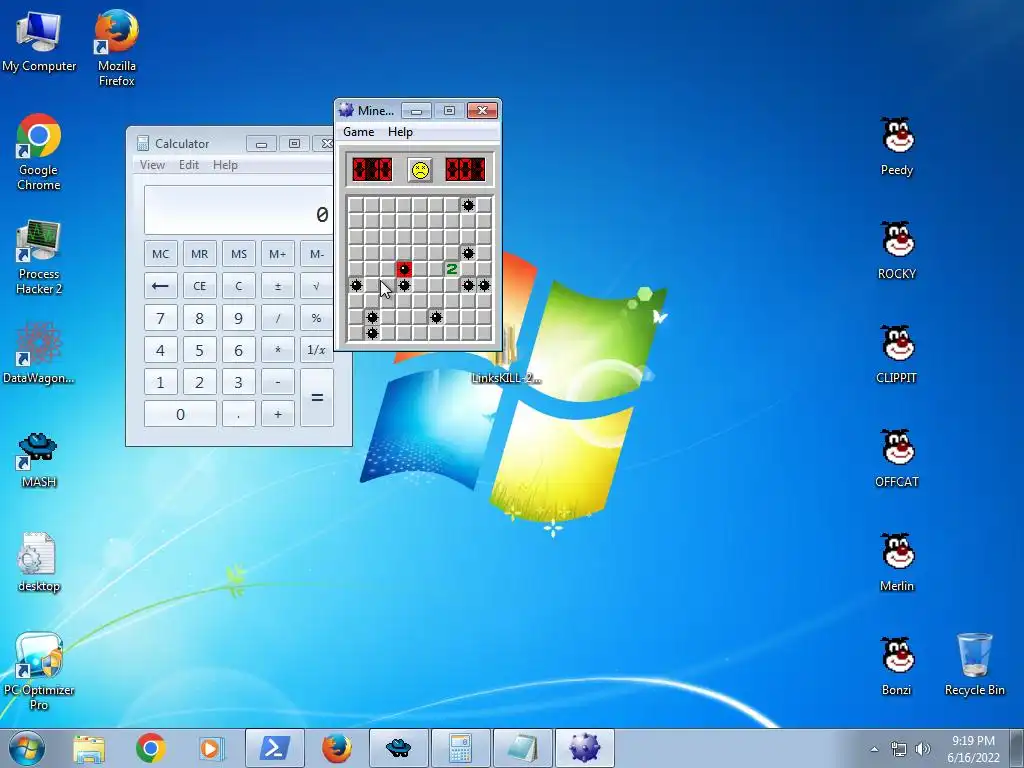Click plus-minus sign button

pos(278,286)
